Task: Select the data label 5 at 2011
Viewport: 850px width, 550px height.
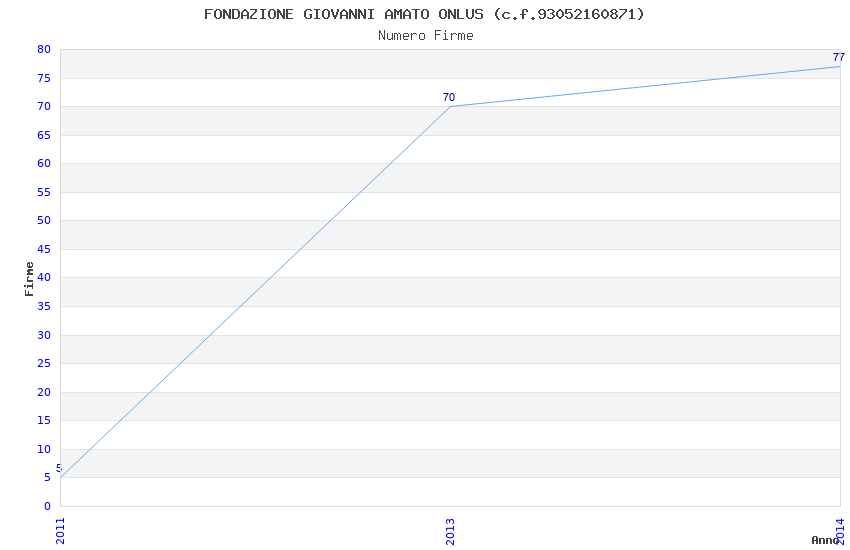Action: click(x=59, y=468)
